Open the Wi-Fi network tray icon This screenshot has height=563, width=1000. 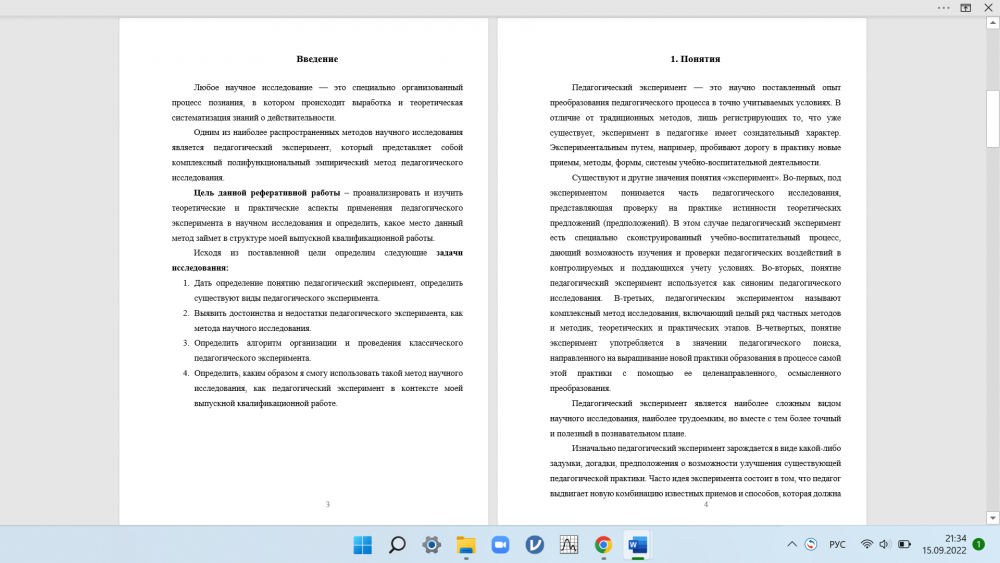(x=867, y=544)
